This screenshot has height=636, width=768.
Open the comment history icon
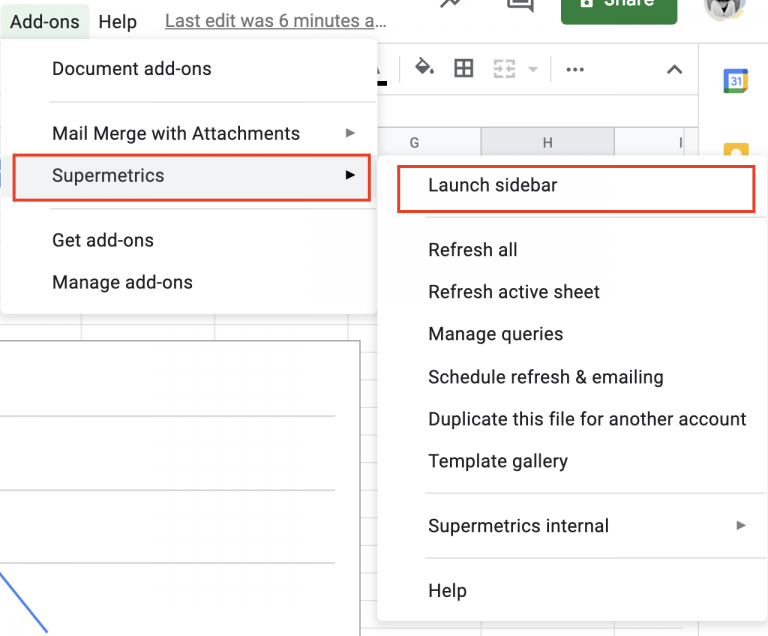(x=520, y=5)
